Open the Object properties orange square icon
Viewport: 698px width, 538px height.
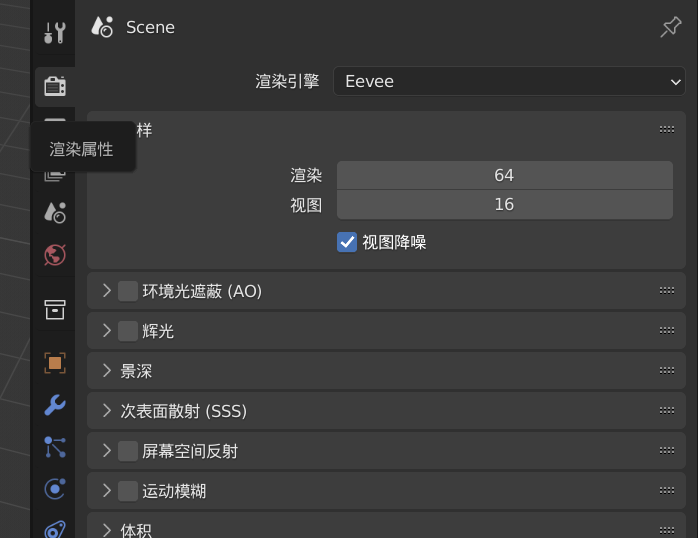coord(55,363)
